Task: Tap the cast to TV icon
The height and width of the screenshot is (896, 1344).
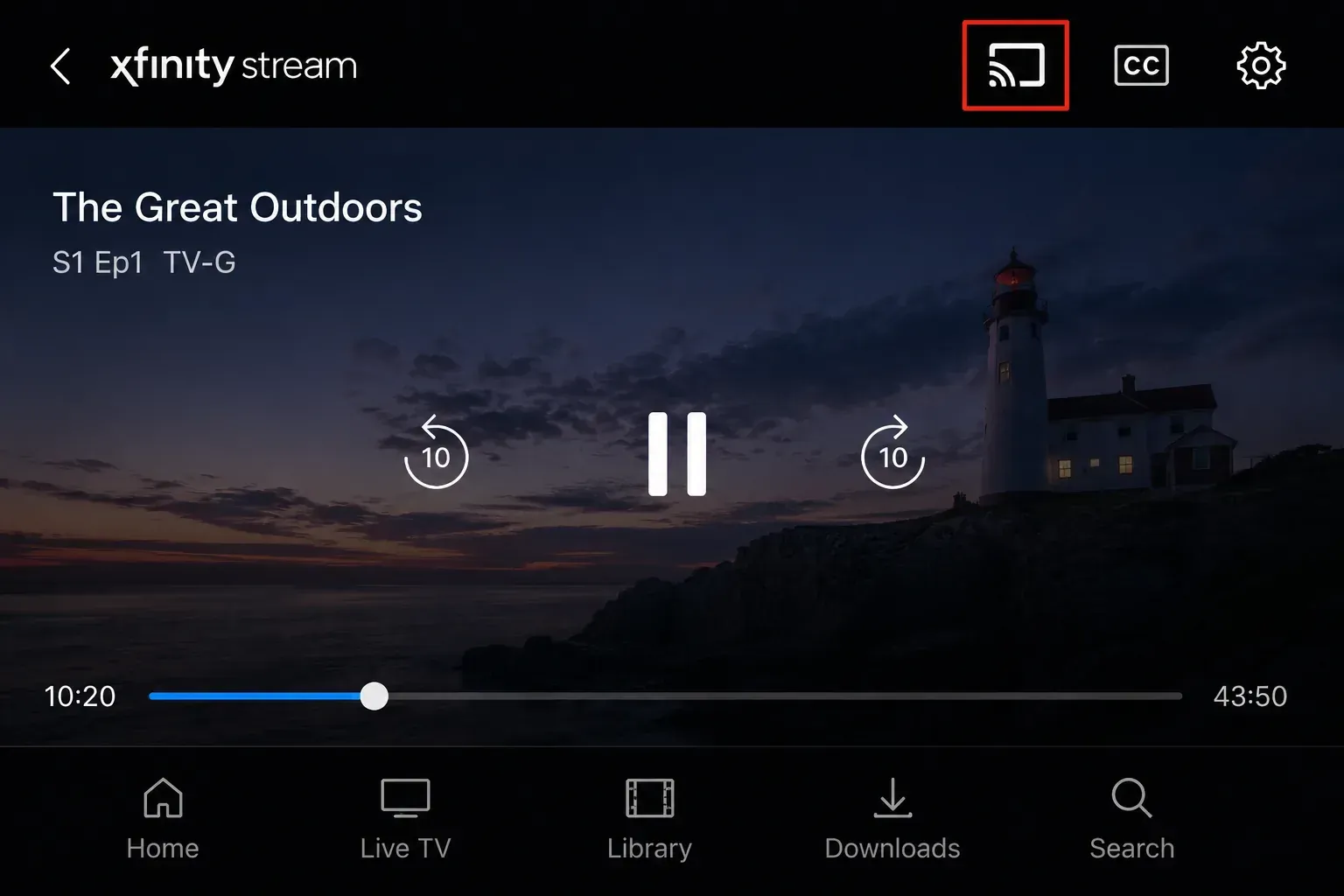Action: click(x=1016, y=66)
